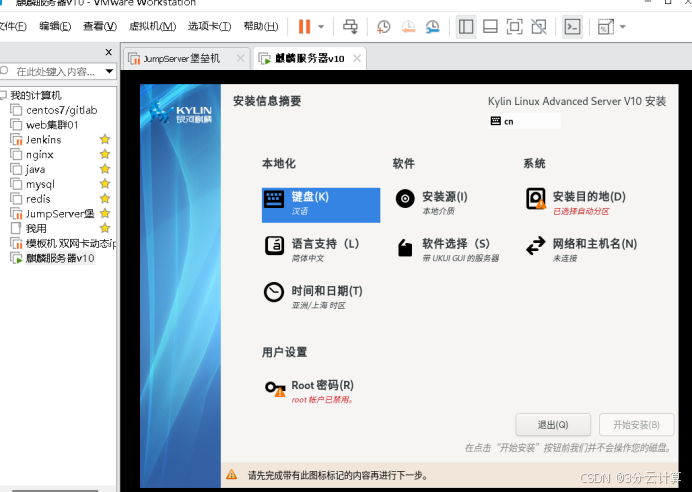
Task: Click the pause virtual machine toolbar icon
Action: [x=304, y=27]
